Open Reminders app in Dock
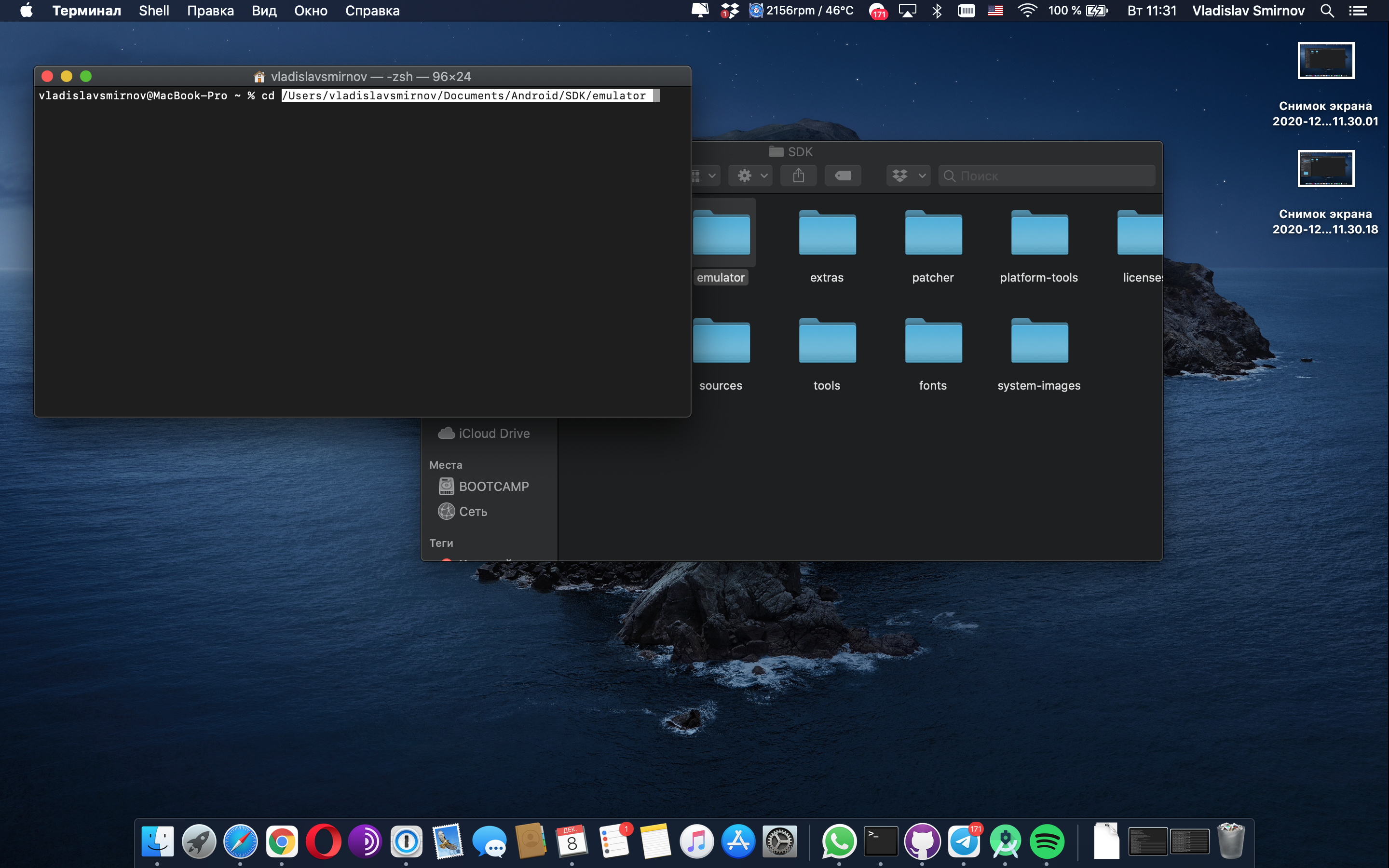The width and height of the screenshot is (1389, 868). tap(613, 841)
